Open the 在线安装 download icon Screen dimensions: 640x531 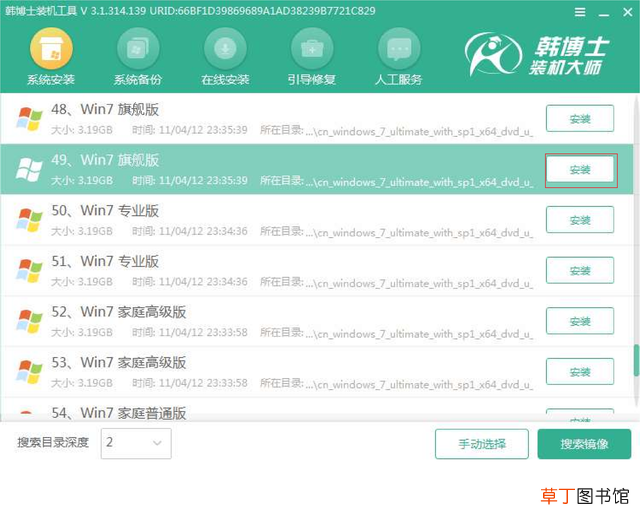(225, 49)
